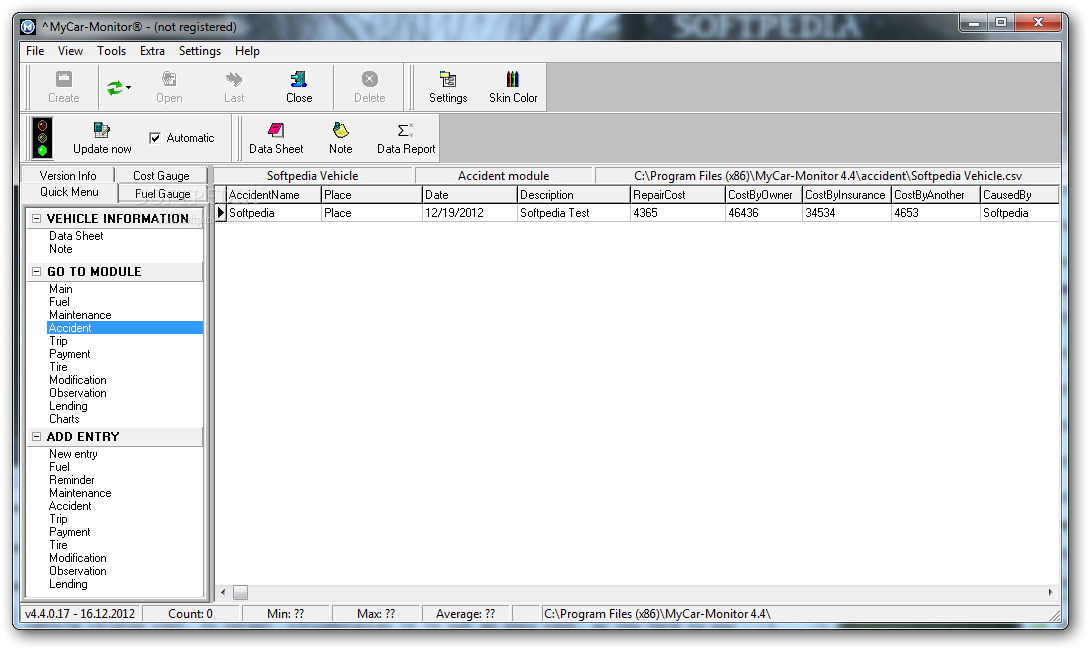Collapse the GO TO MODULE section
1089x650 pixels.
[x=37, y=272]
